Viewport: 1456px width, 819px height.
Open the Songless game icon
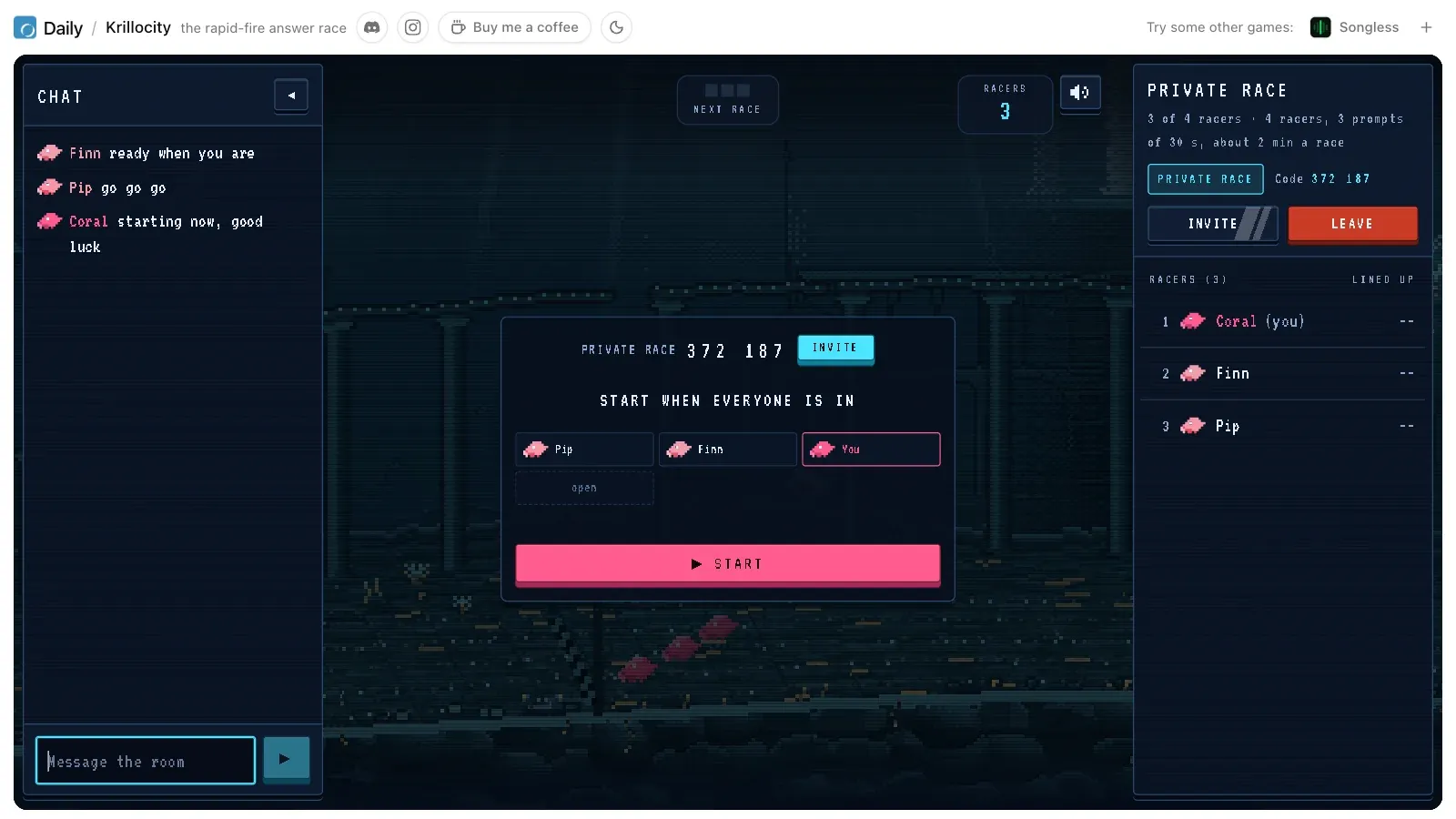pyautogui.click(x=1320, y=27)
